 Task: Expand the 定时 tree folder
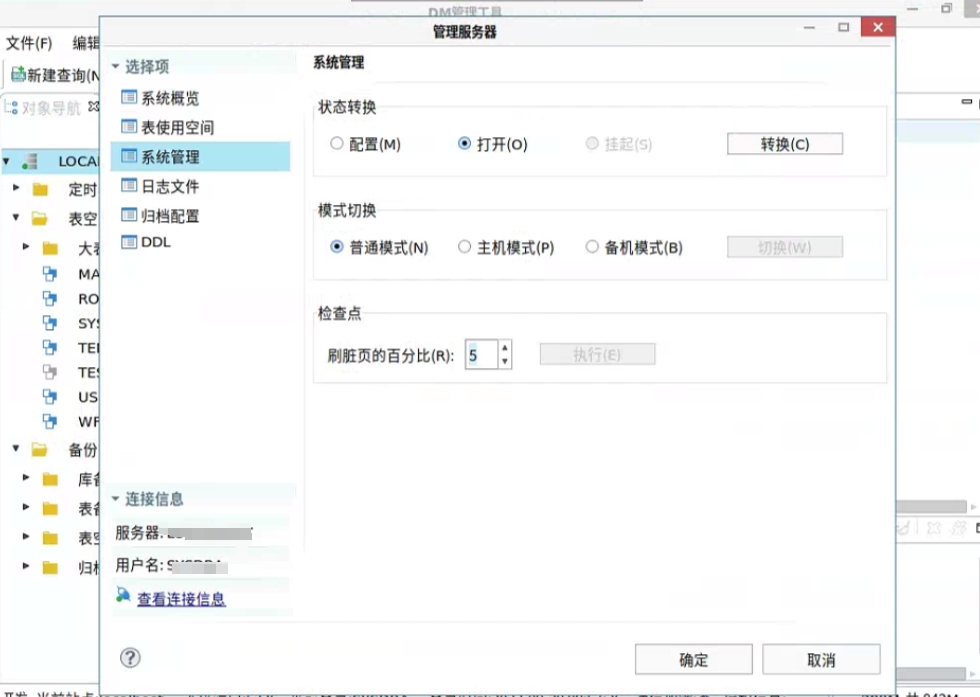[16, 189]
